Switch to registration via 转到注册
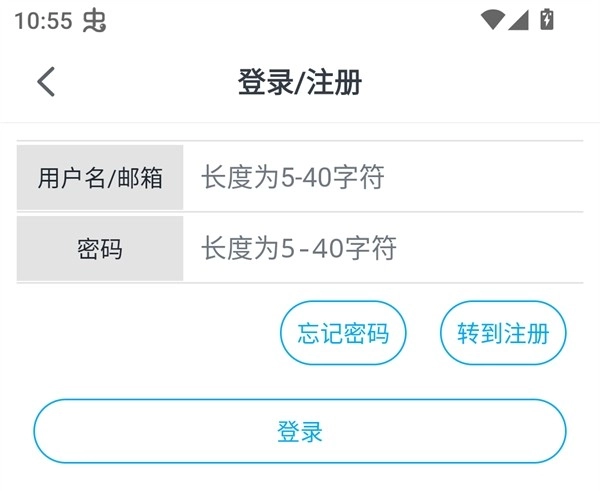 click(503, 333)
